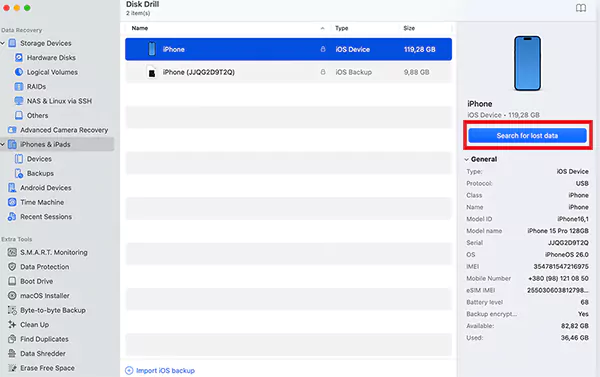The height and width of the screenshot is (377, 600).
Task: Select the RAIDs icon in the sidebar
Action: click(19, 86)
